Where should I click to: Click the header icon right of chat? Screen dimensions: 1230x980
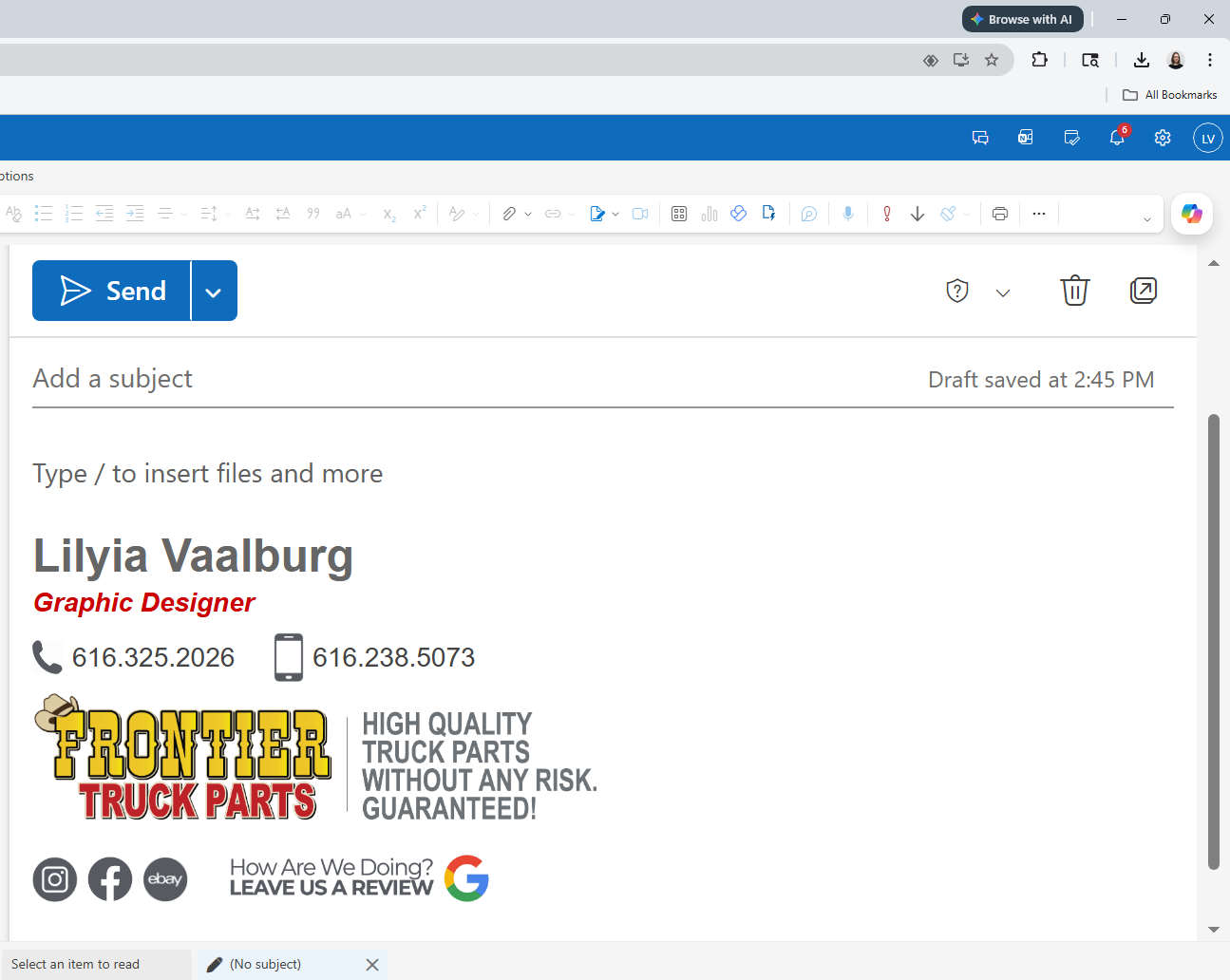click(1026, 138)
